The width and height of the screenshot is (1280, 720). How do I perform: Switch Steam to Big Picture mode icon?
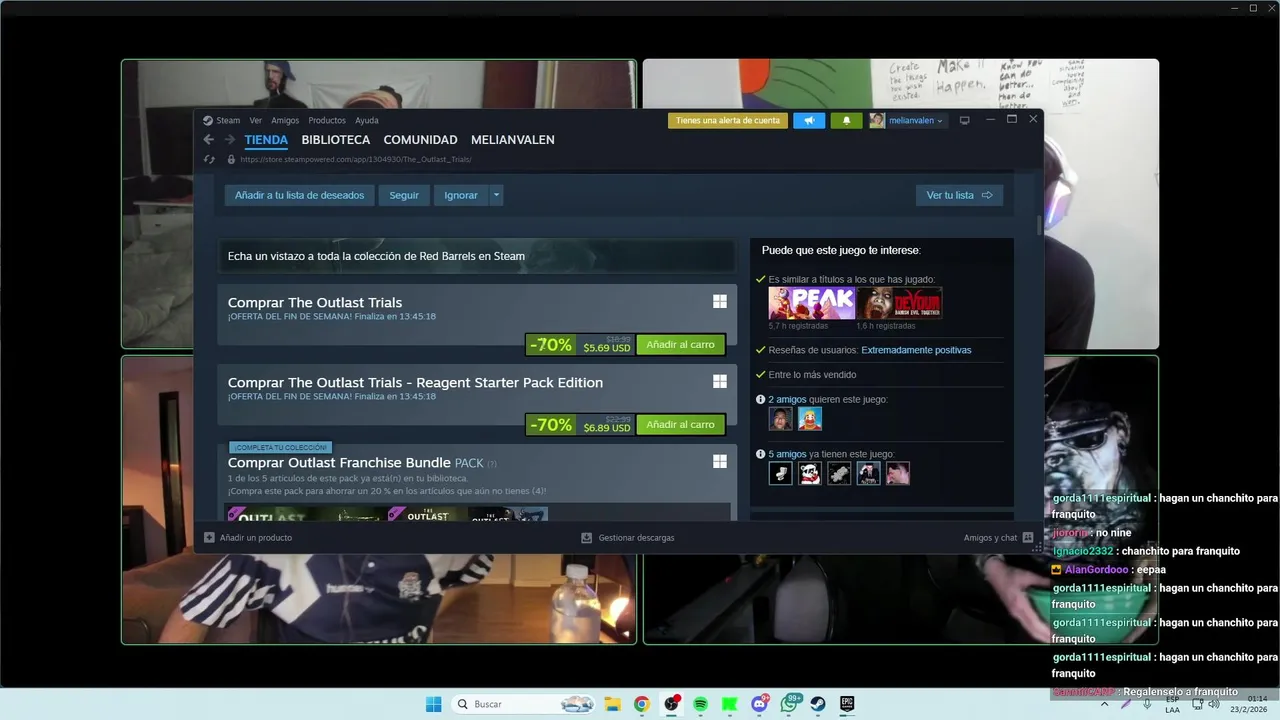pos(965,120)
